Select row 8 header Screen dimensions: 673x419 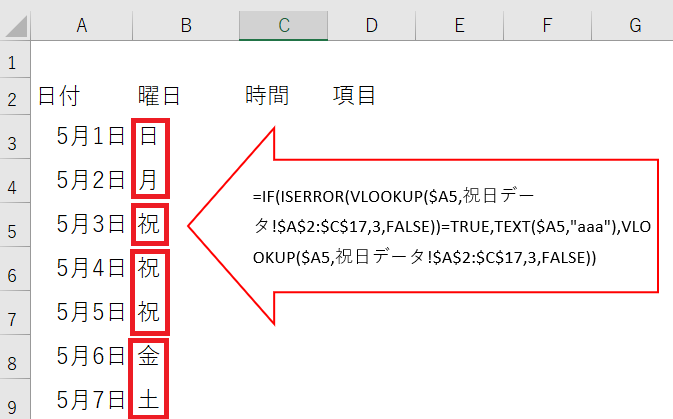point(15,357)
